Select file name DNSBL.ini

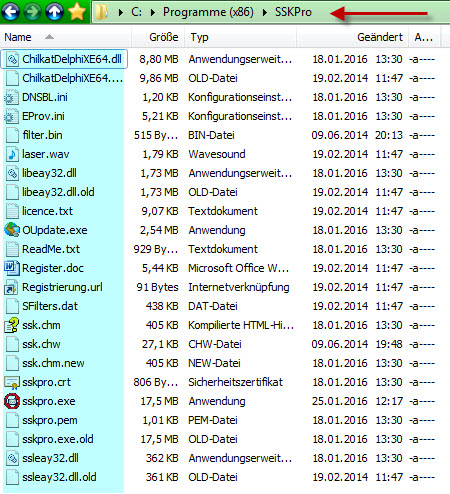45,97
